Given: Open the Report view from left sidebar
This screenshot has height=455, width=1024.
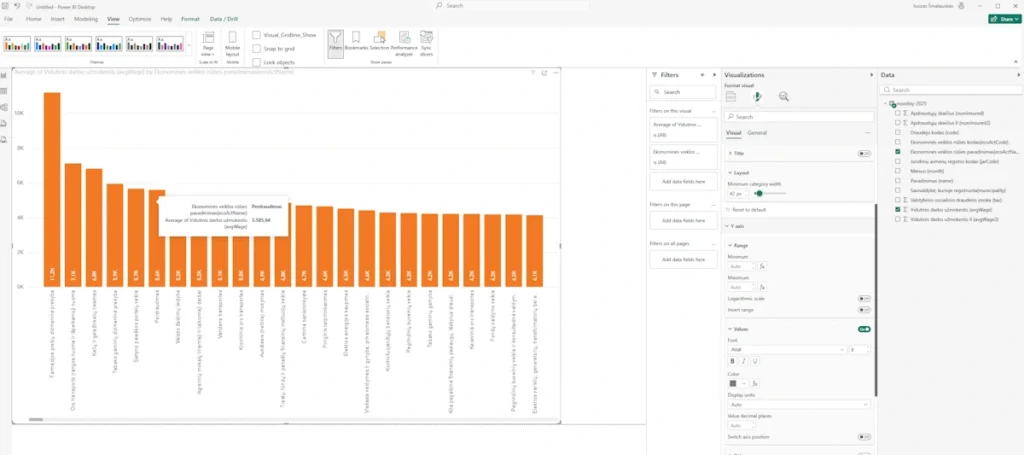Looking at the screenshot, I should click(x=4, y=76).
